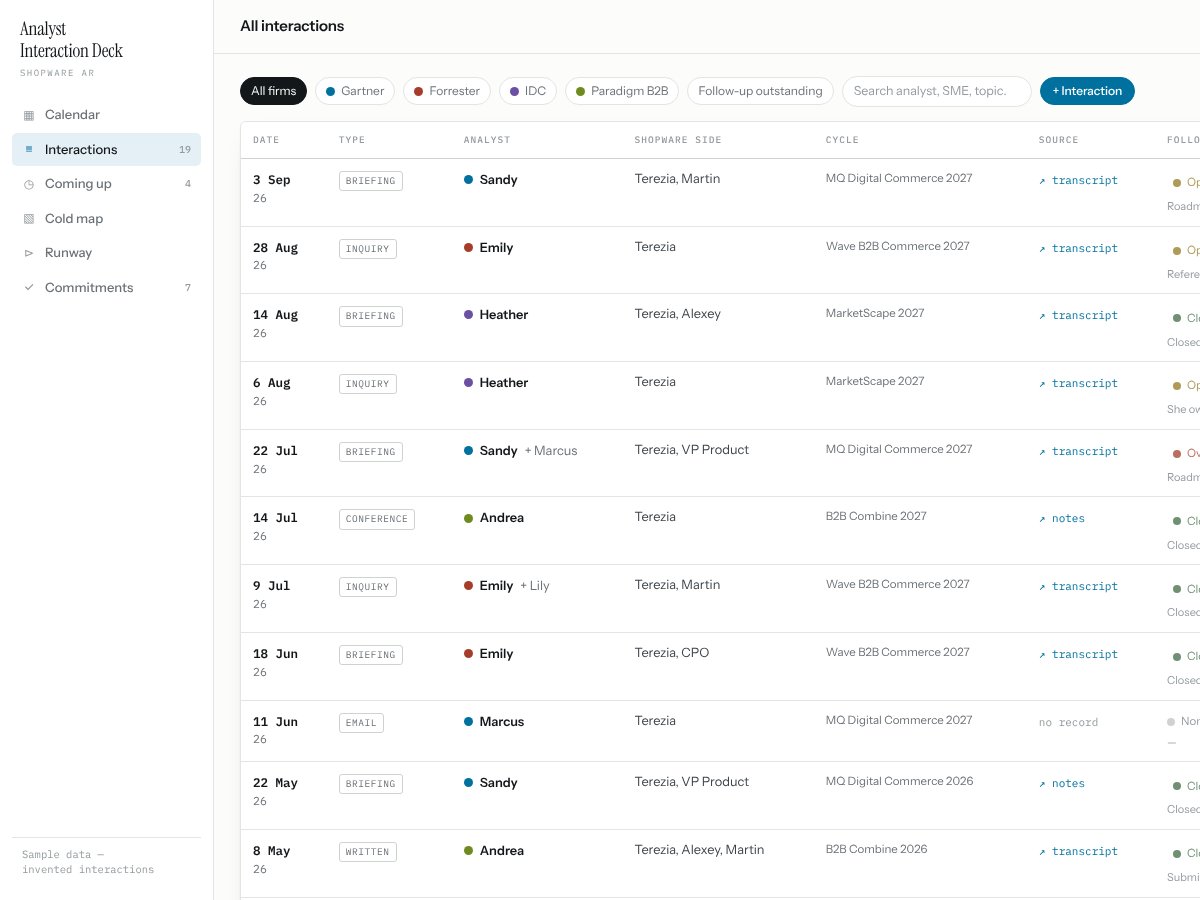Click CONFERENCE tag in 14 Jul row
Screen dimensions: 1200x900
coord(377,519)
